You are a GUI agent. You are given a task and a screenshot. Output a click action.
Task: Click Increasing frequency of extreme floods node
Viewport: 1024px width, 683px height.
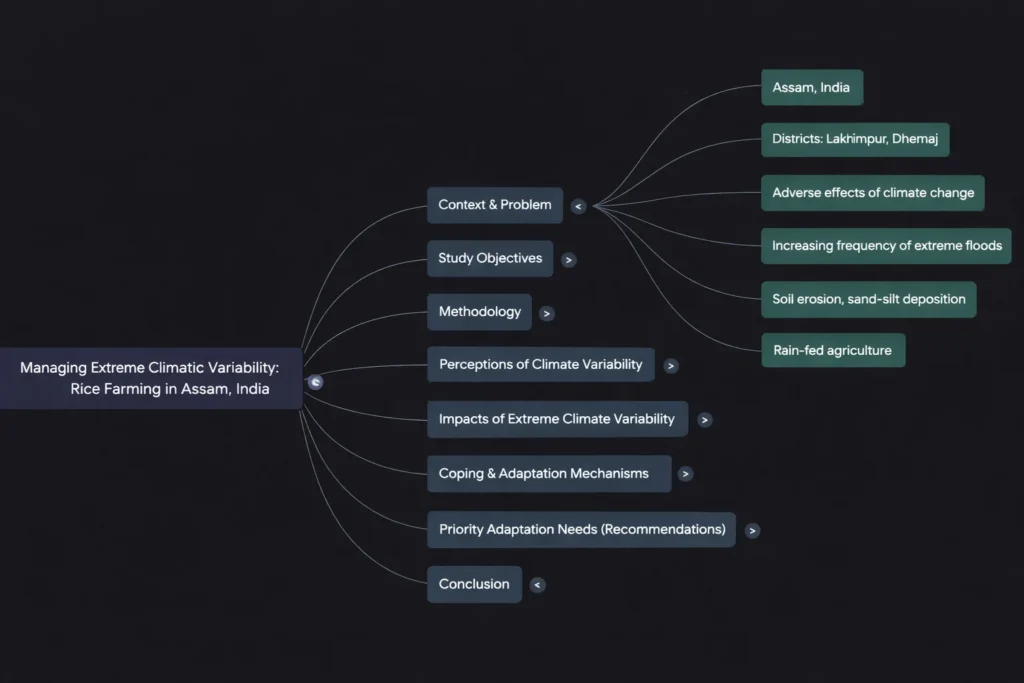click(x=886, y=246)
